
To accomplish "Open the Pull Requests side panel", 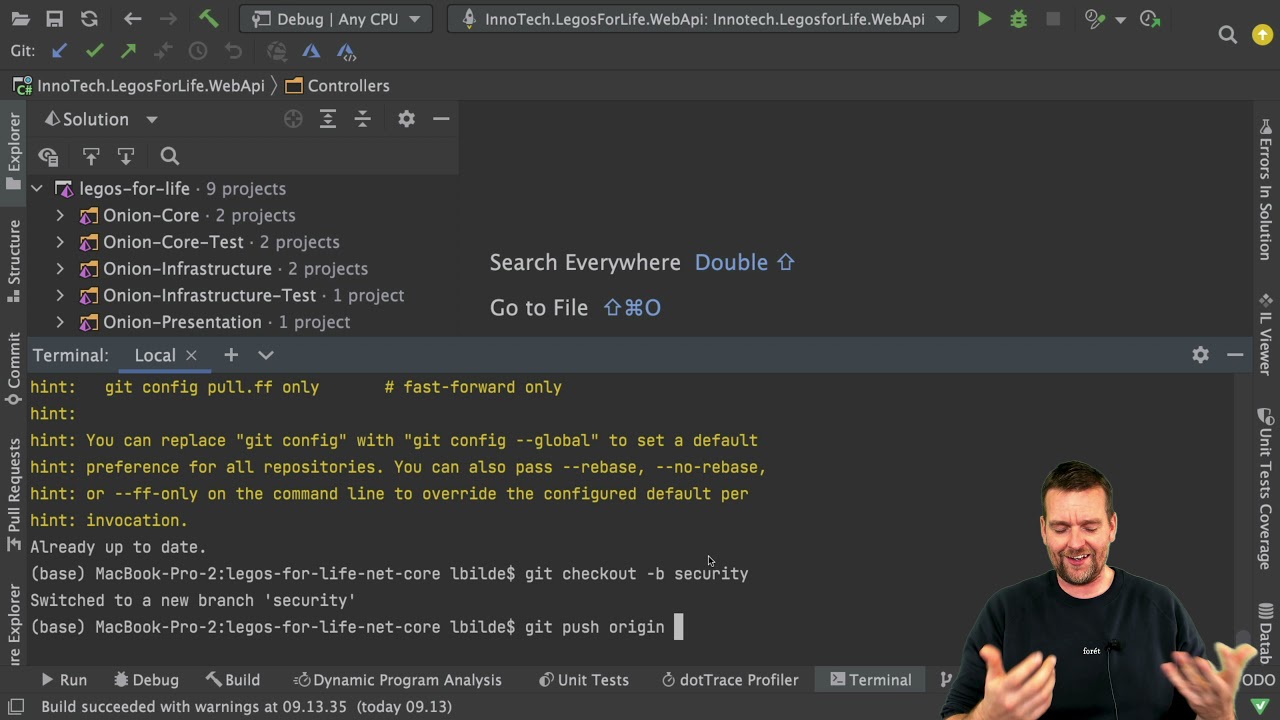I will click(14, 495).
